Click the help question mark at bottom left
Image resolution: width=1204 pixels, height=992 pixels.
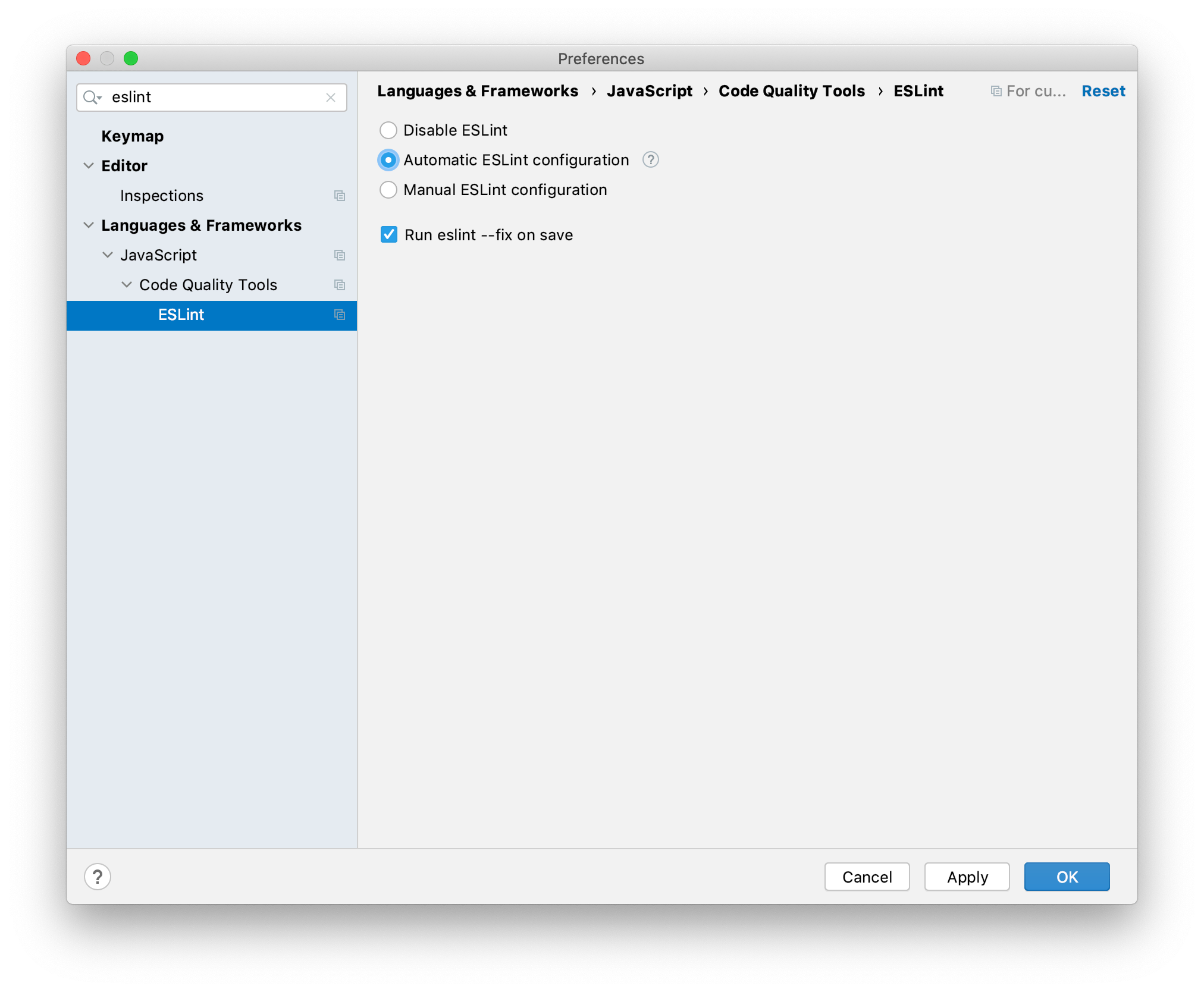[x=98, y=876]
